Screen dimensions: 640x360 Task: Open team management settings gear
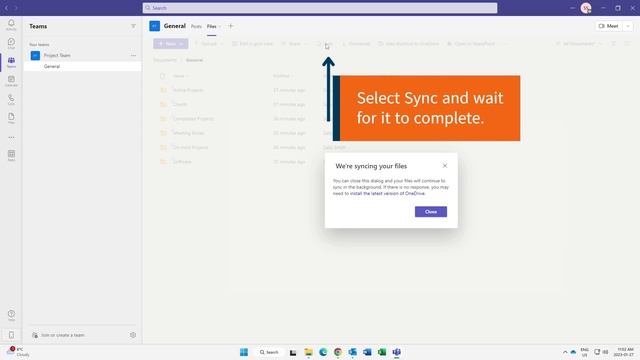pyautogui.click(x=133, y=335)
